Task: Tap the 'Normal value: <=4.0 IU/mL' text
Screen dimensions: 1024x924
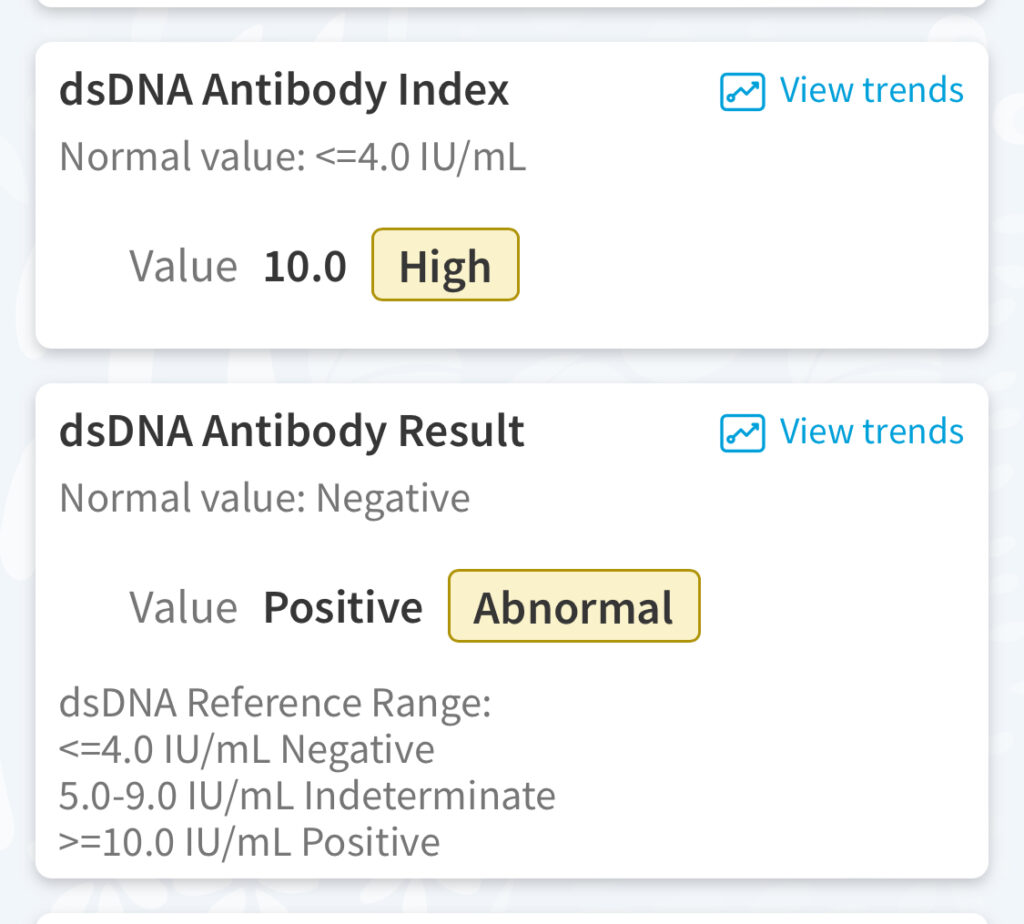Action: tap(292, 157)
